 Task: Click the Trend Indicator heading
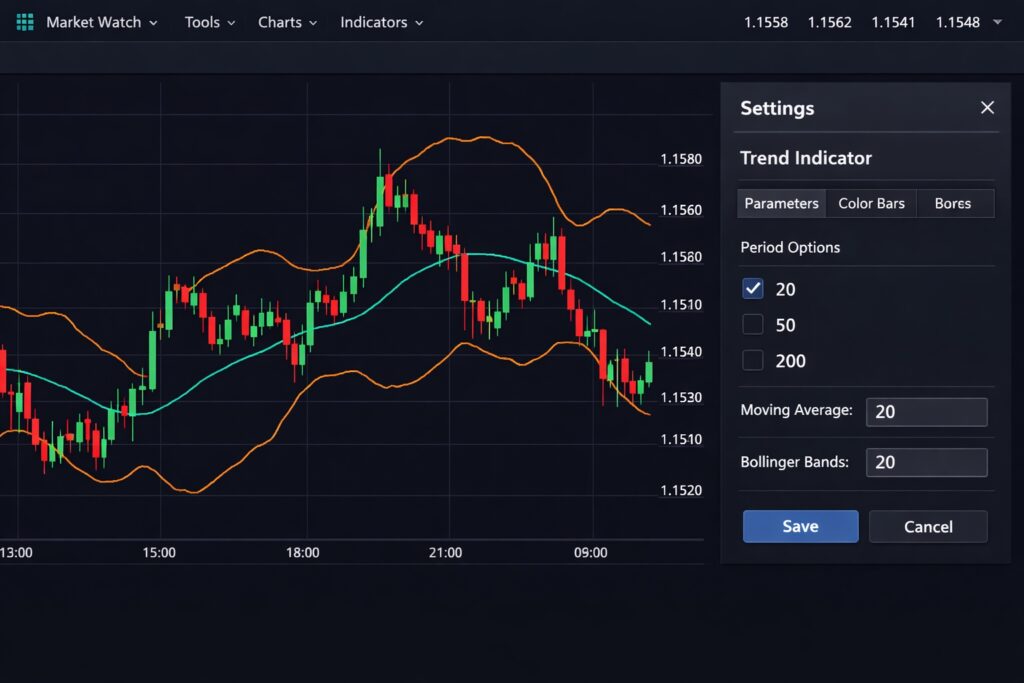pyautogui.click(x=806, y=158)
